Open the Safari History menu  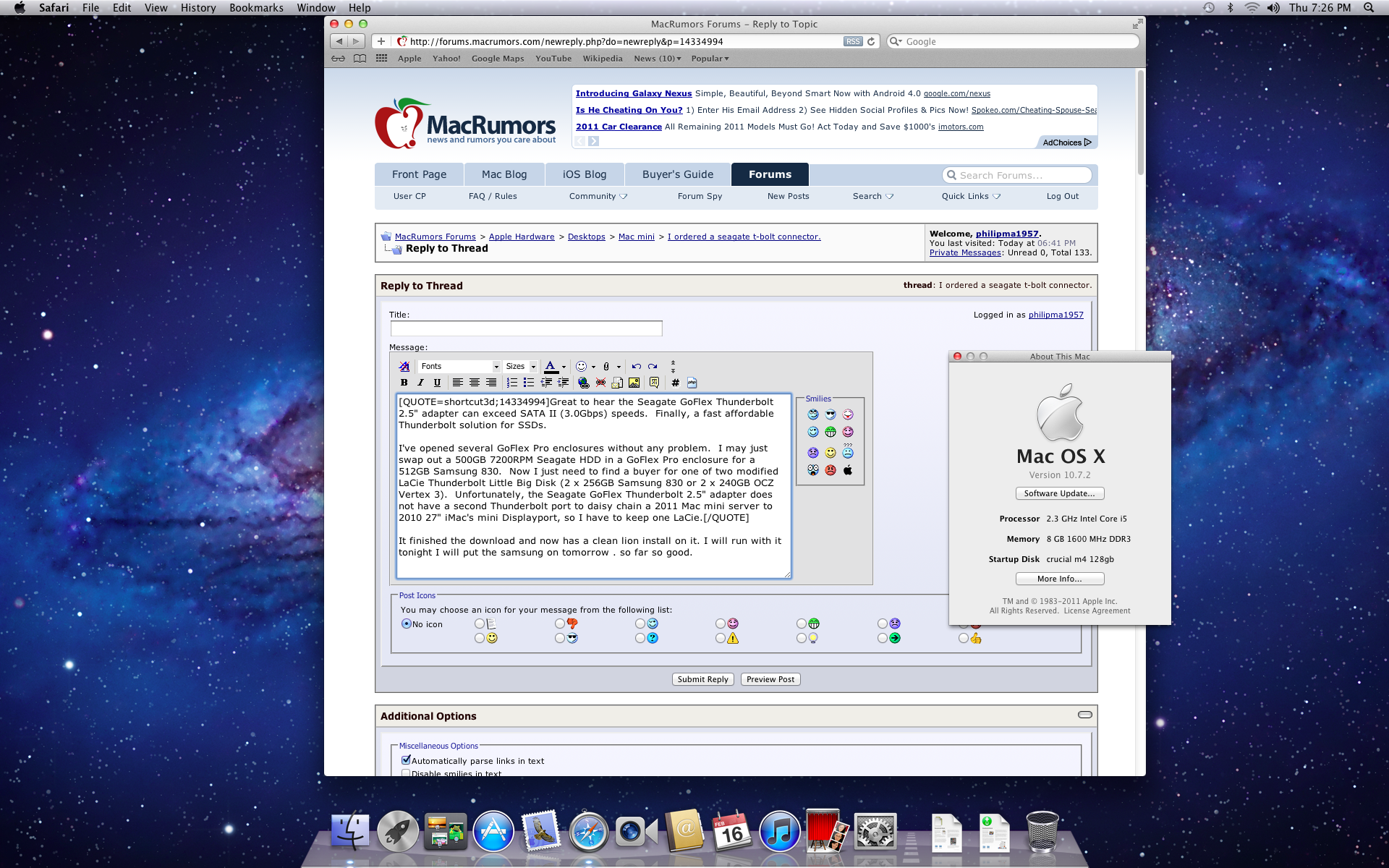198,8
